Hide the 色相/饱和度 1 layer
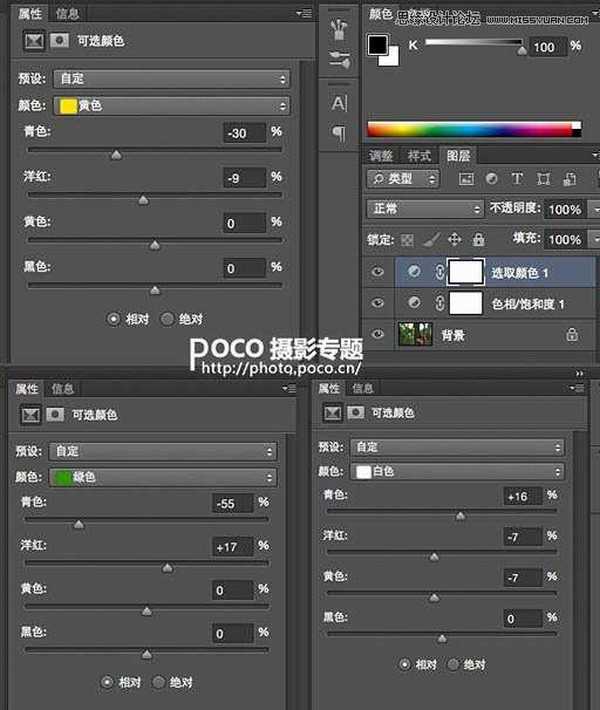The width and height of the screenshot is (600, 710). click(379, 303)
